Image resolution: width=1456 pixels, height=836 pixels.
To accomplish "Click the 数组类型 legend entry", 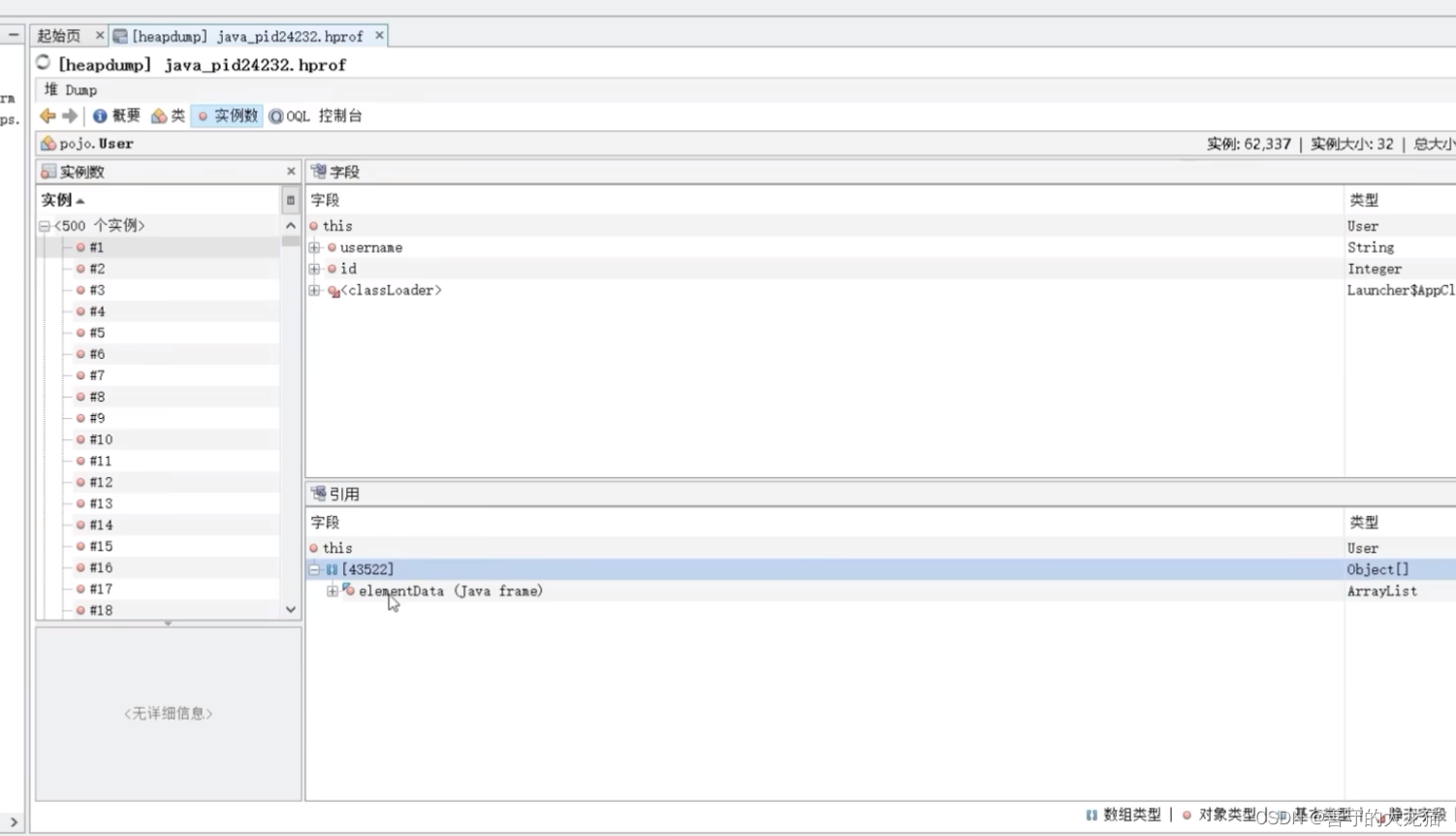I will [1124, 815].
